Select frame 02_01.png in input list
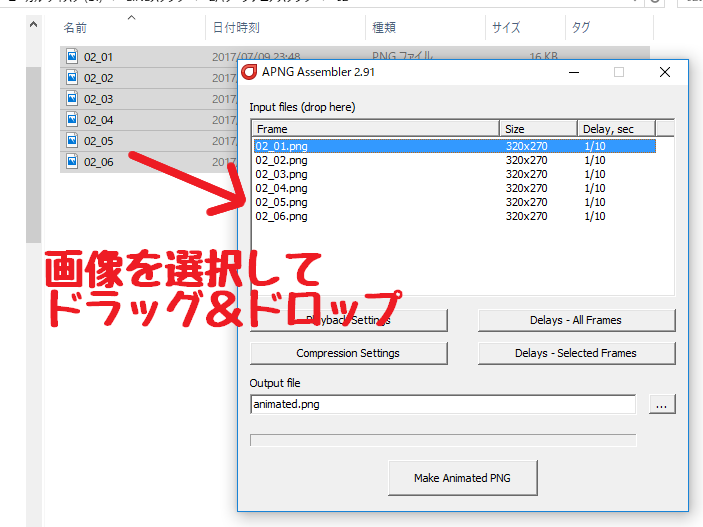 click(x=455, y=146)
